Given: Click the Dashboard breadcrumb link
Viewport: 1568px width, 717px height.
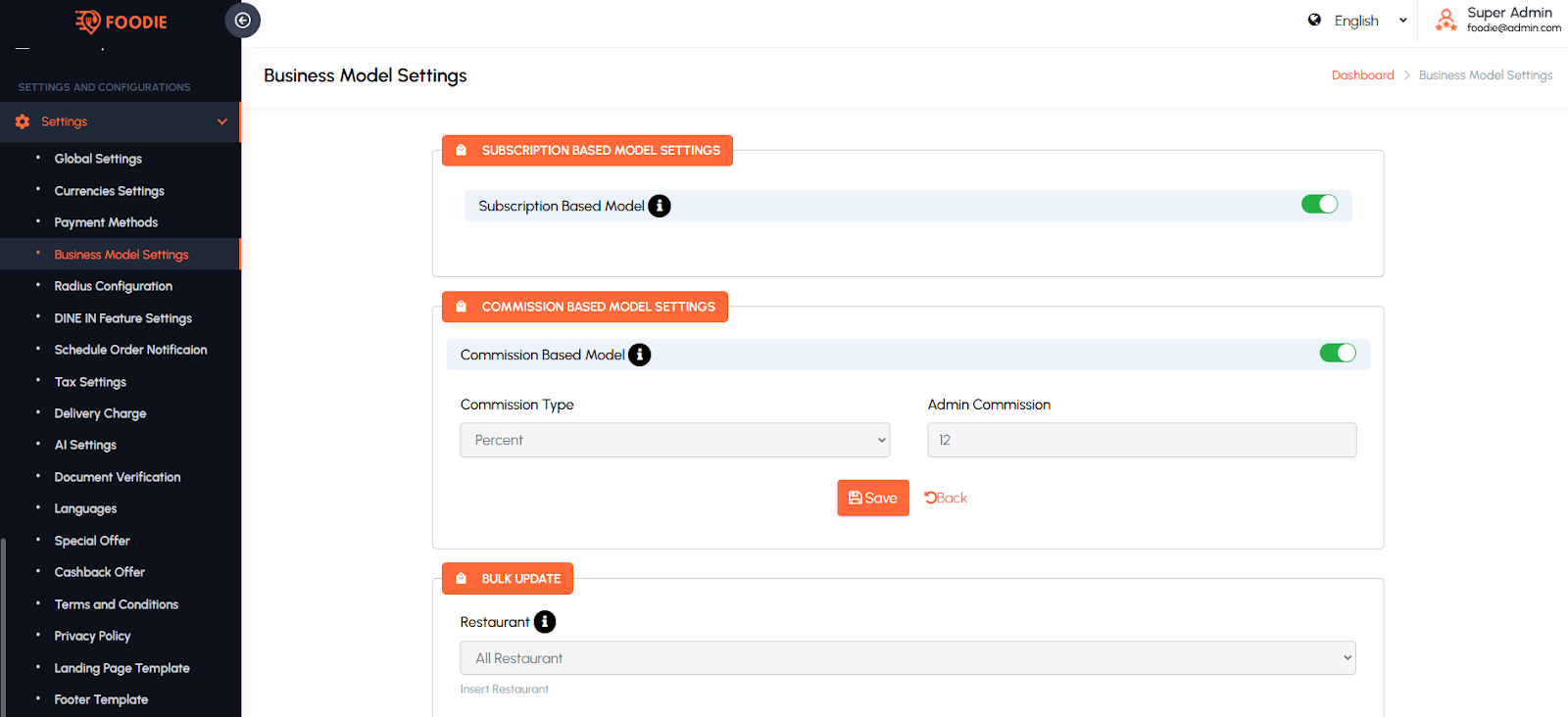Looking at the screenshot, I should [x=1362, y=75].
